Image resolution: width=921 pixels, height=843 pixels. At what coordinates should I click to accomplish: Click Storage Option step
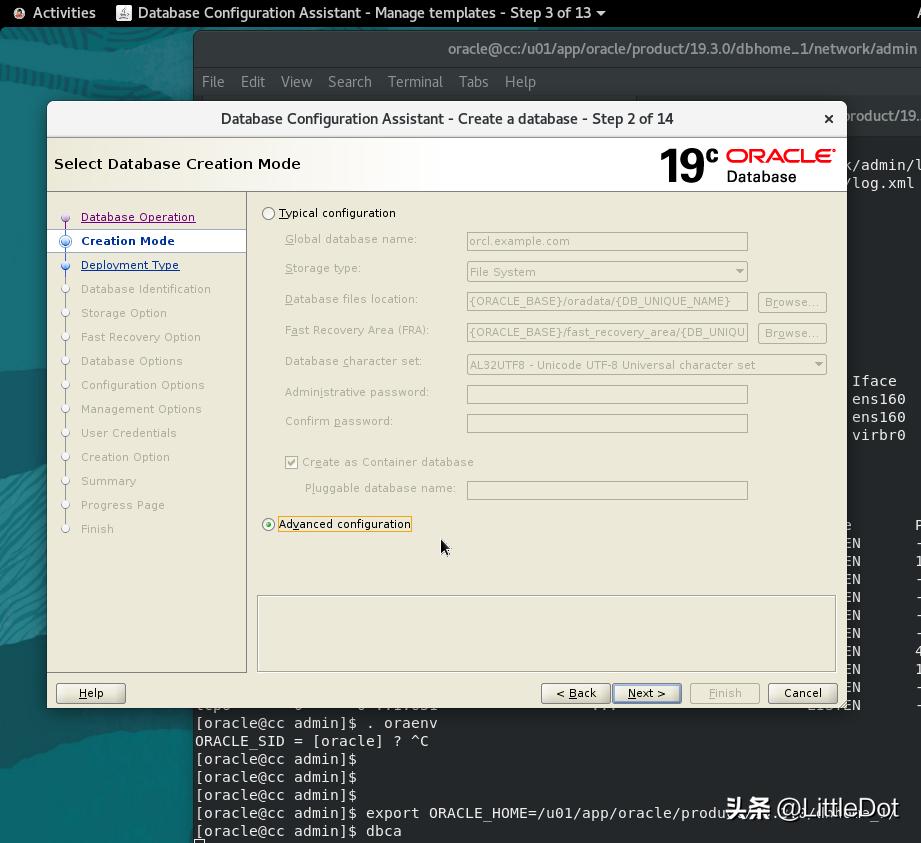pos(124,313)
